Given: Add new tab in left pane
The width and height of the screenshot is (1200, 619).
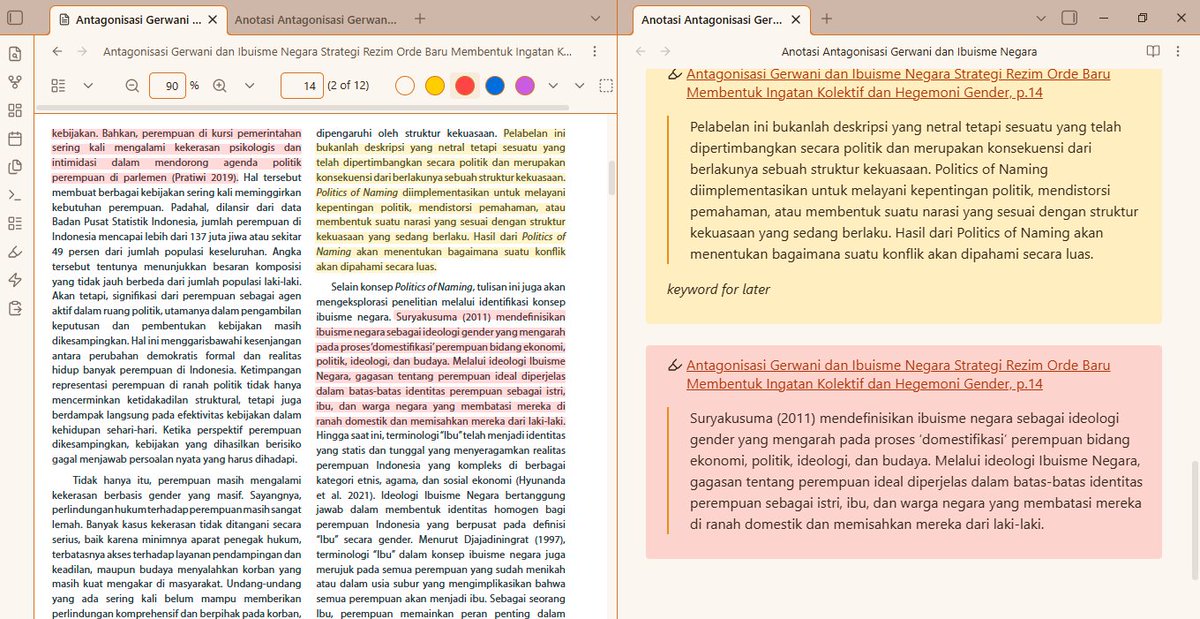Looking at the screenshot, I should point(420,19).
